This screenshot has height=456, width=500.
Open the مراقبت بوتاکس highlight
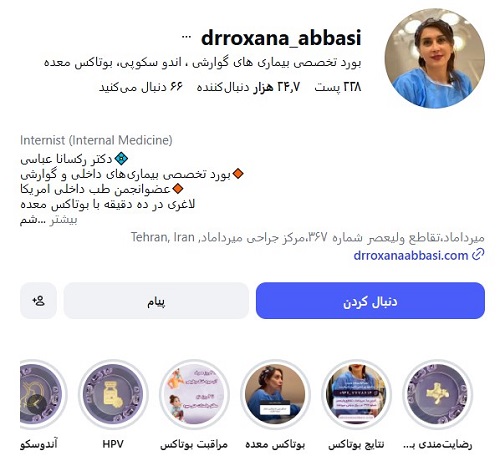click(x=194, y=394)
